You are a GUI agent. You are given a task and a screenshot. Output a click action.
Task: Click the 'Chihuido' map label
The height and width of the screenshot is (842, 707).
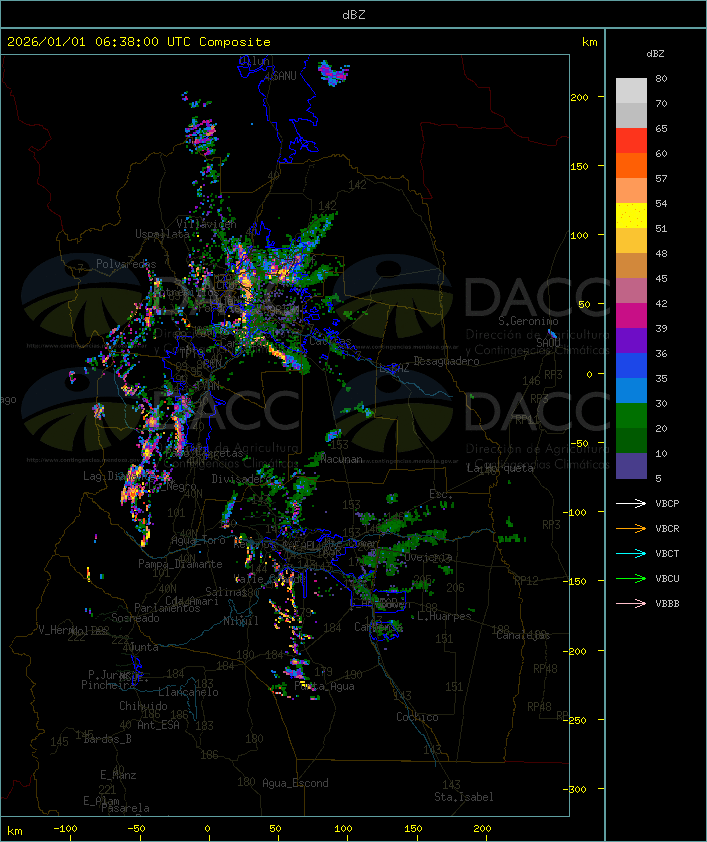[143, 706]
